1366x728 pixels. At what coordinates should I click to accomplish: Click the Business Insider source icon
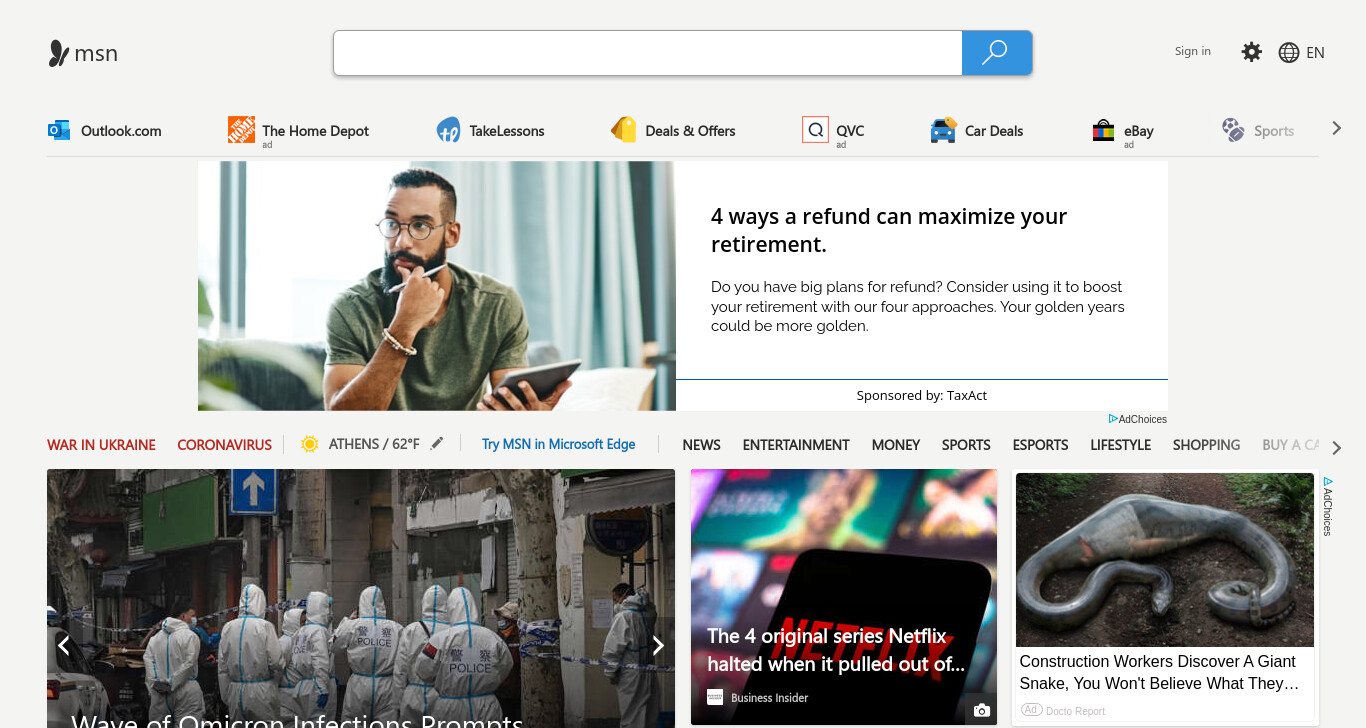coord(715,697)
